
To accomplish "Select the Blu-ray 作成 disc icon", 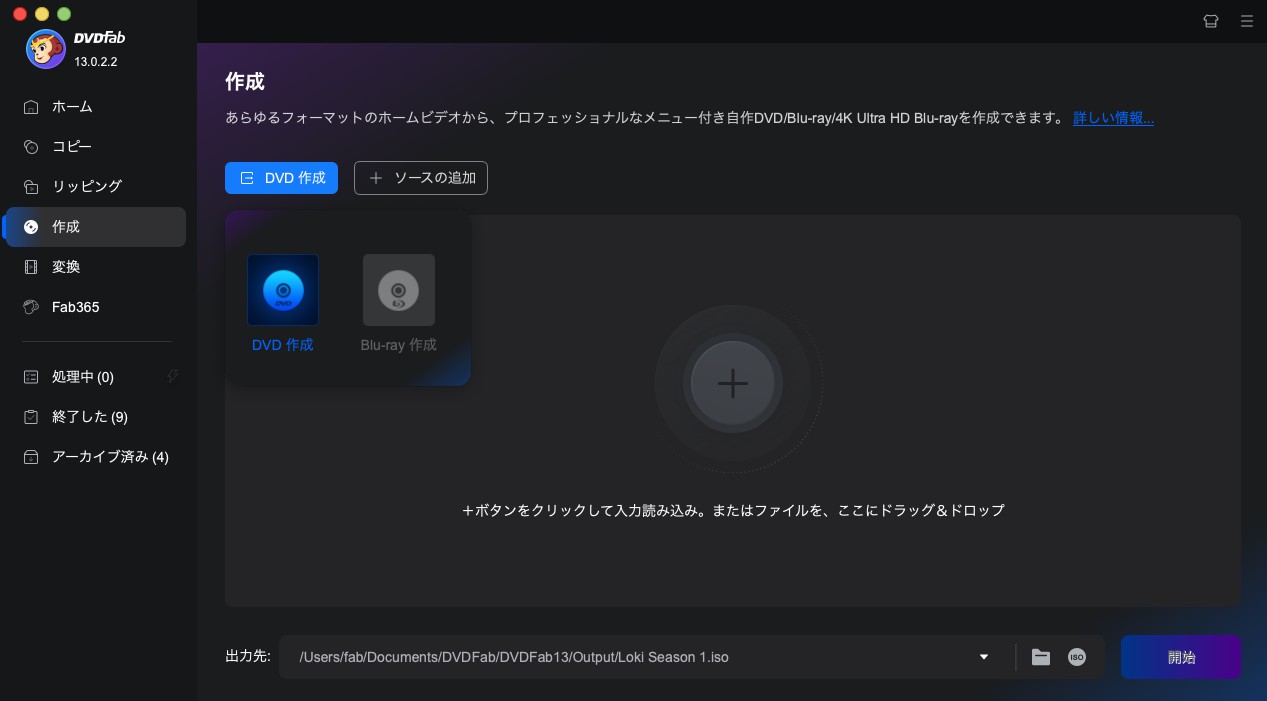I will (398, 290).
